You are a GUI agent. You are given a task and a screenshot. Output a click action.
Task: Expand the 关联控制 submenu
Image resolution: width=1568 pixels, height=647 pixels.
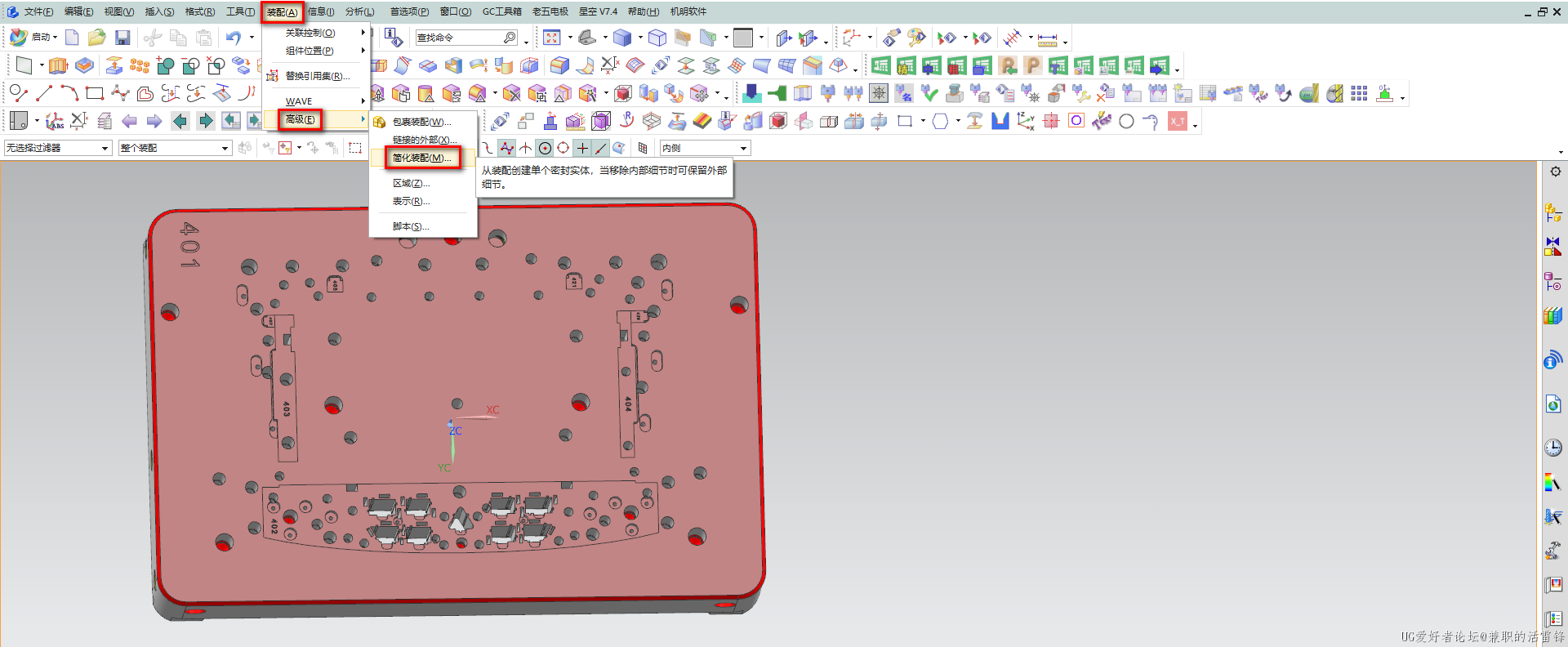pyautogui.click(x=315, y=33)
